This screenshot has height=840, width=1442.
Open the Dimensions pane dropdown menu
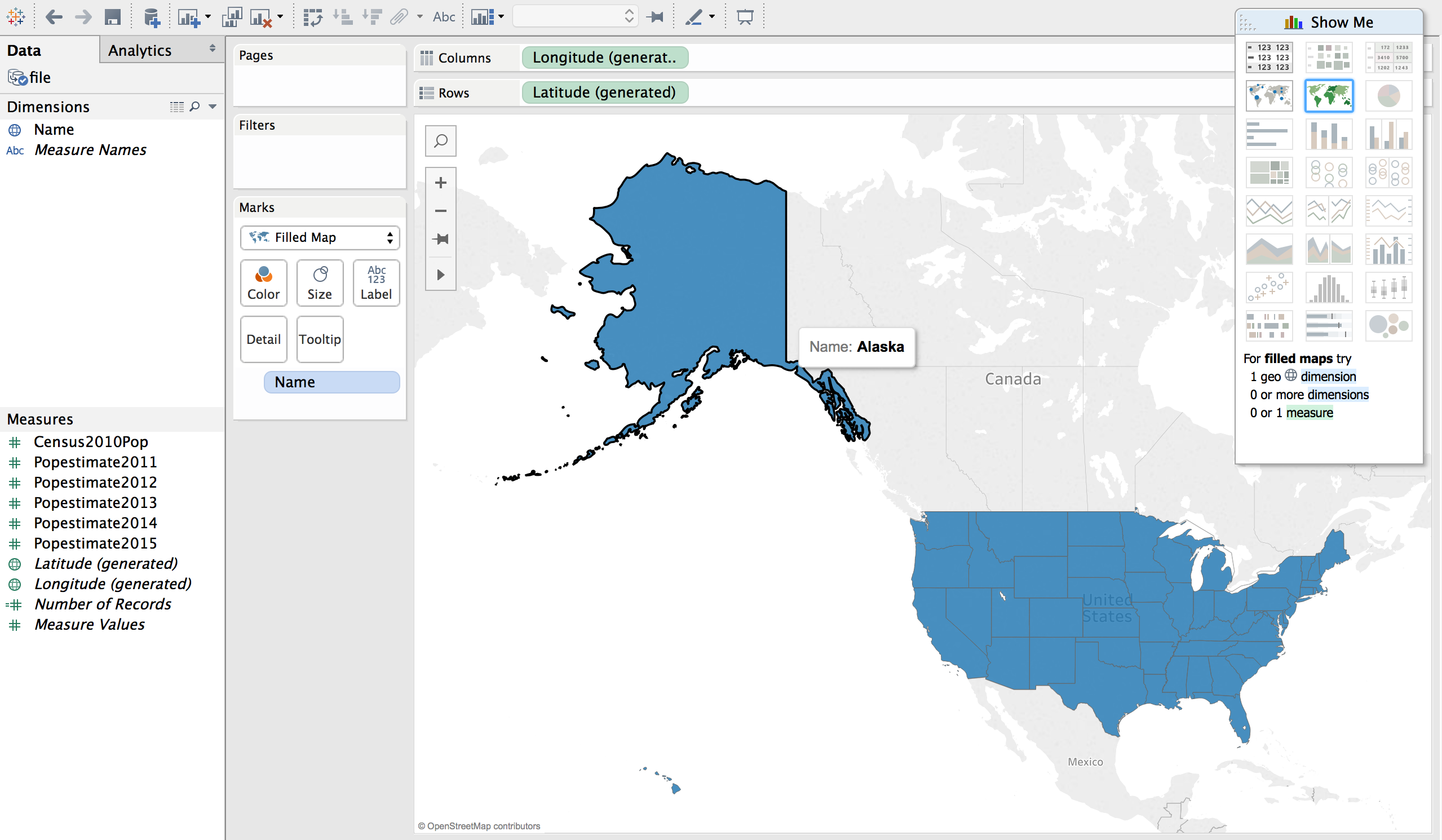click(213, 107)
